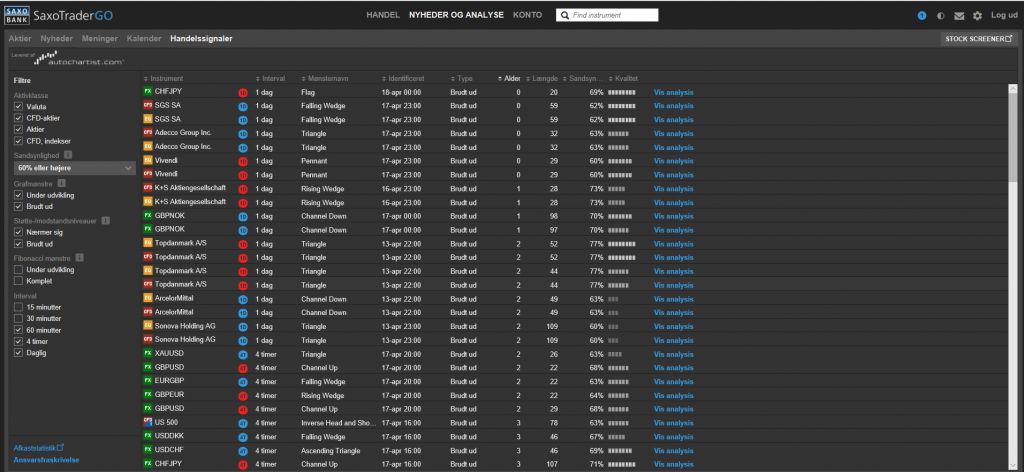Click the red 4H circle in GBPEUR row
The width and height of the screenshot is (1024, 472).
point(243,396)
